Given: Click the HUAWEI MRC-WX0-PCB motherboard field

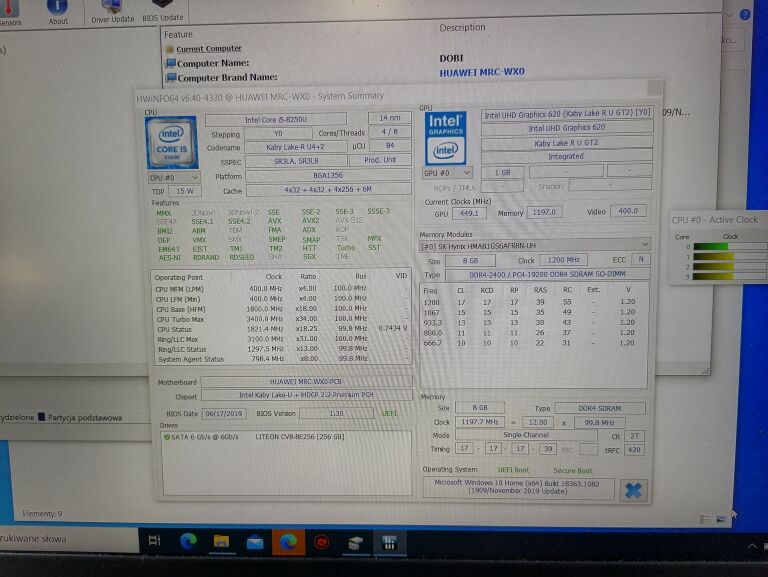Looking at the screenshot, I should click(x=306, y=382).
